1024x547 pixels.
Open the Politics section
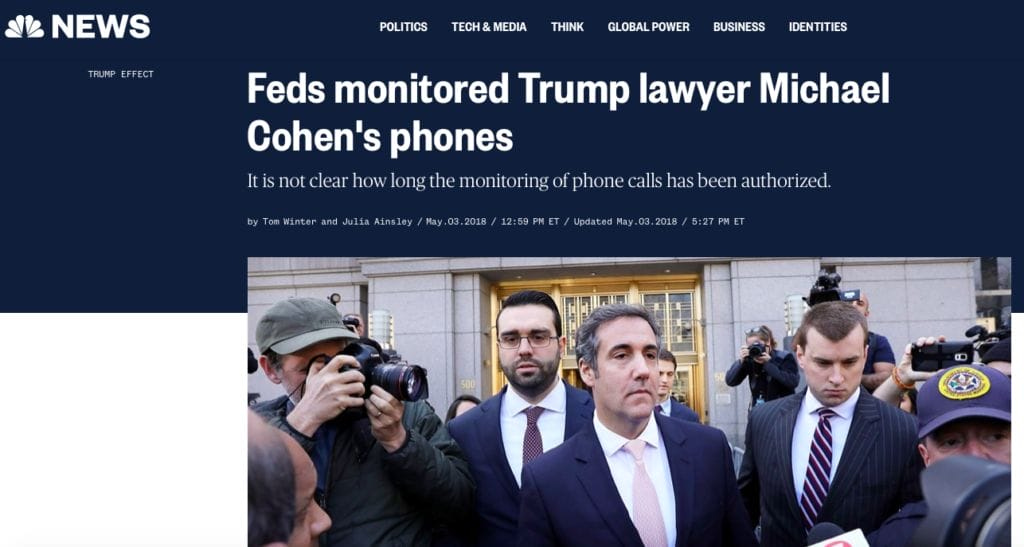click(x=403, y=27)
